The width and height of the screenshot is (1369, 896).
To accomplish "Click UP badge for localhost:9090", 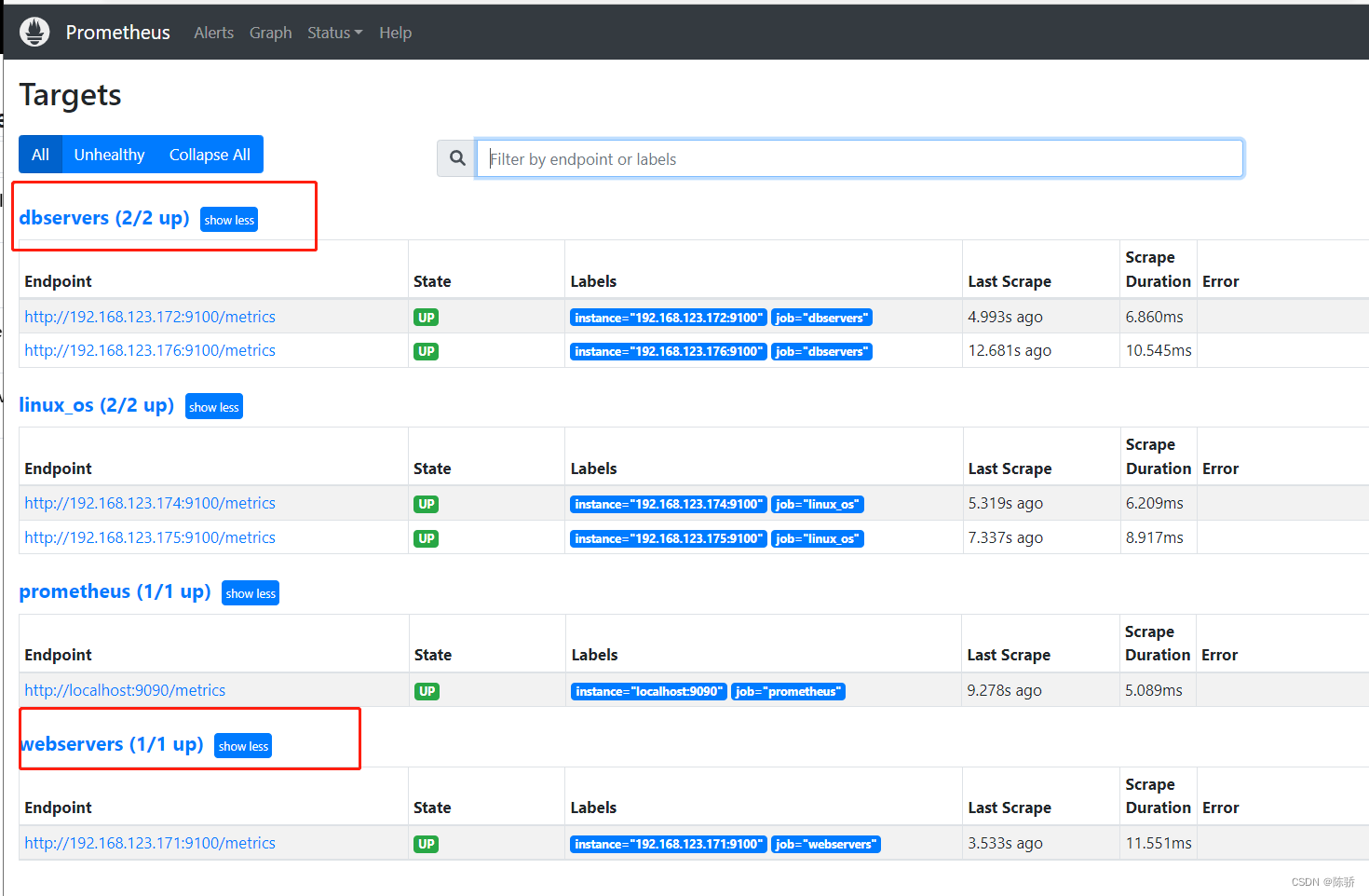I will 427,691.
